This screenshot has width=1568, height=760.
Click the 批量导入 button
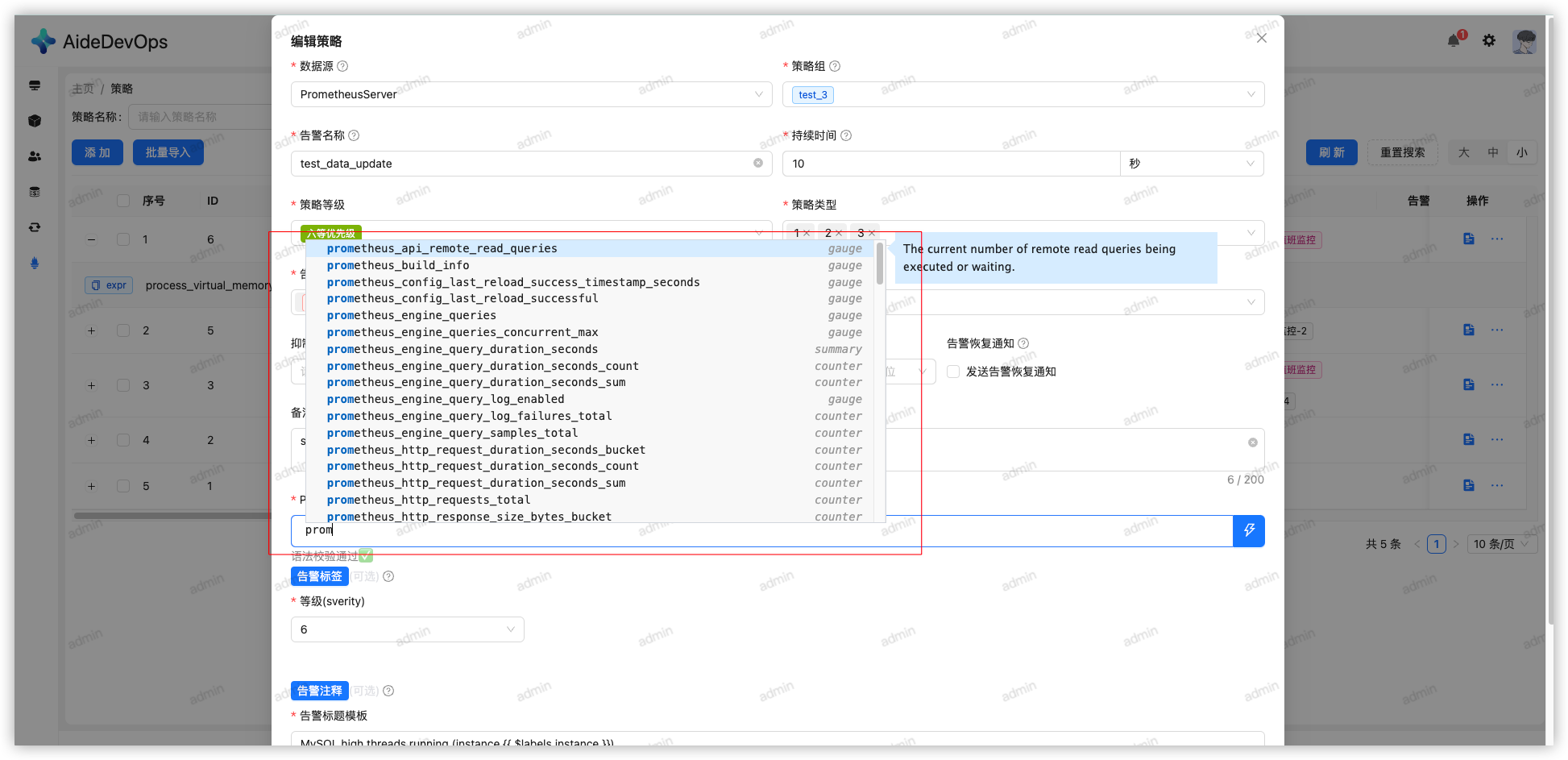(168, 152)
